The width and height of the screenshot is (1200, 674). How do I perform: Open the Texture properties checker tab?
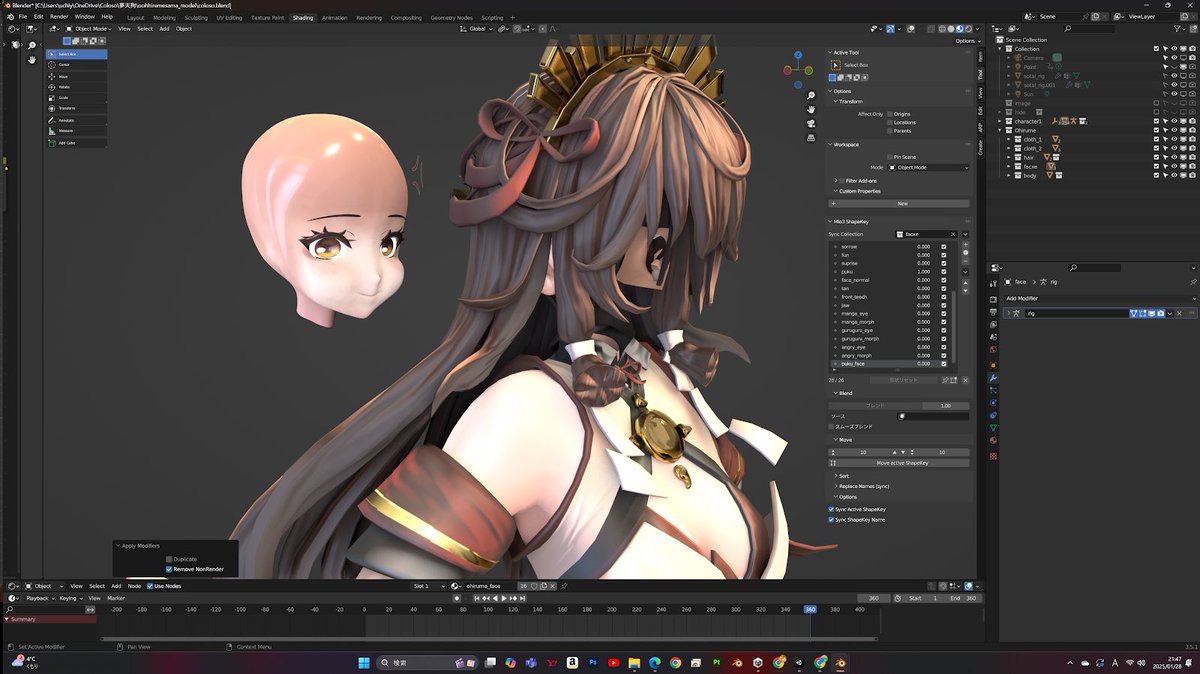pos(993,456)
